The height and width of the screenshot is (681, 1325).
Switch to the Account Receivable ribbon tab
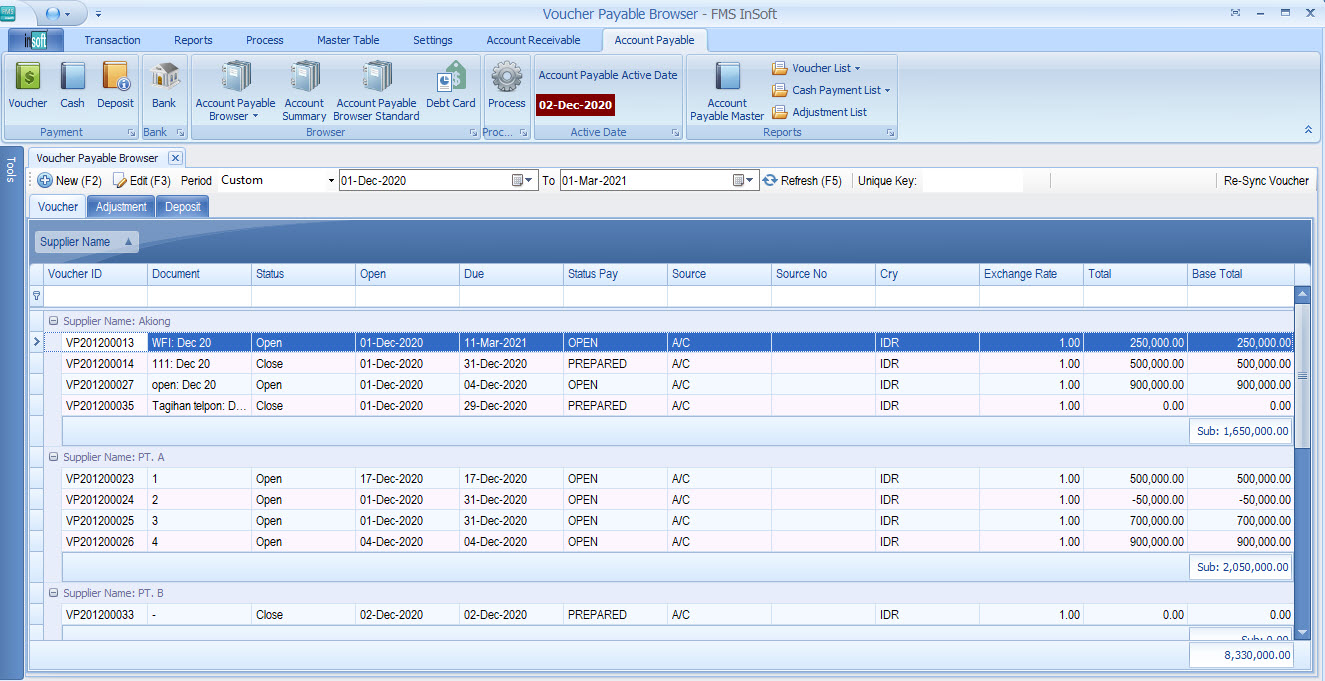[x=533, y=40]
